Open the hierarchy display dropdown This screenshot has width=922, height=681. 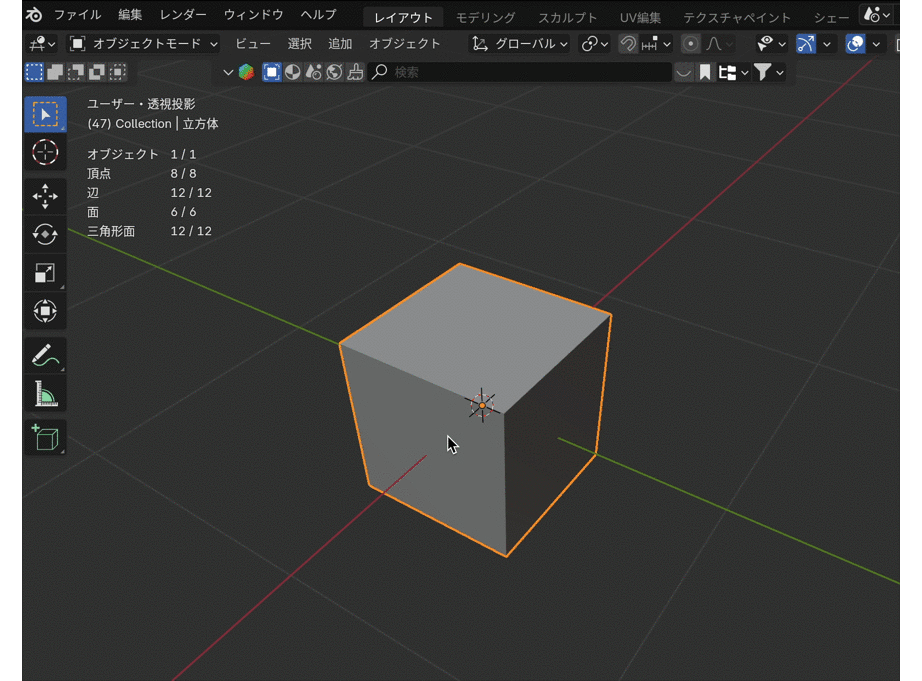733,72
